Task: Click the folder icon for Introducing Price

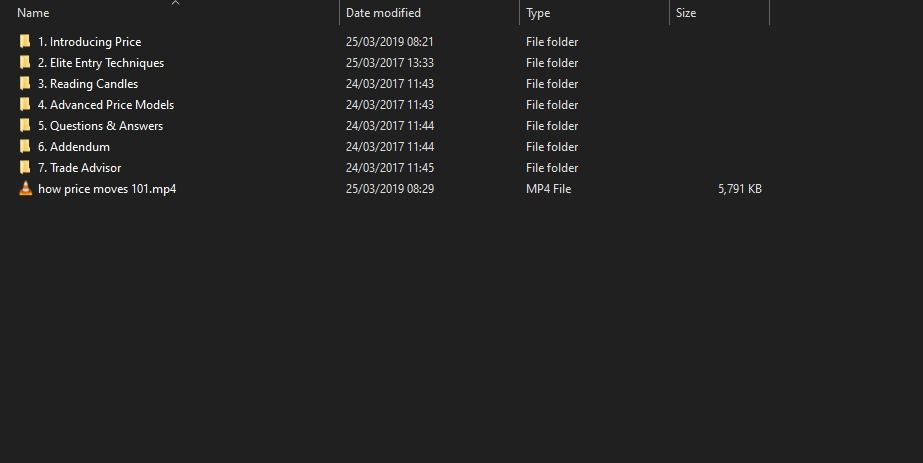Action: (x=25, y=42)
